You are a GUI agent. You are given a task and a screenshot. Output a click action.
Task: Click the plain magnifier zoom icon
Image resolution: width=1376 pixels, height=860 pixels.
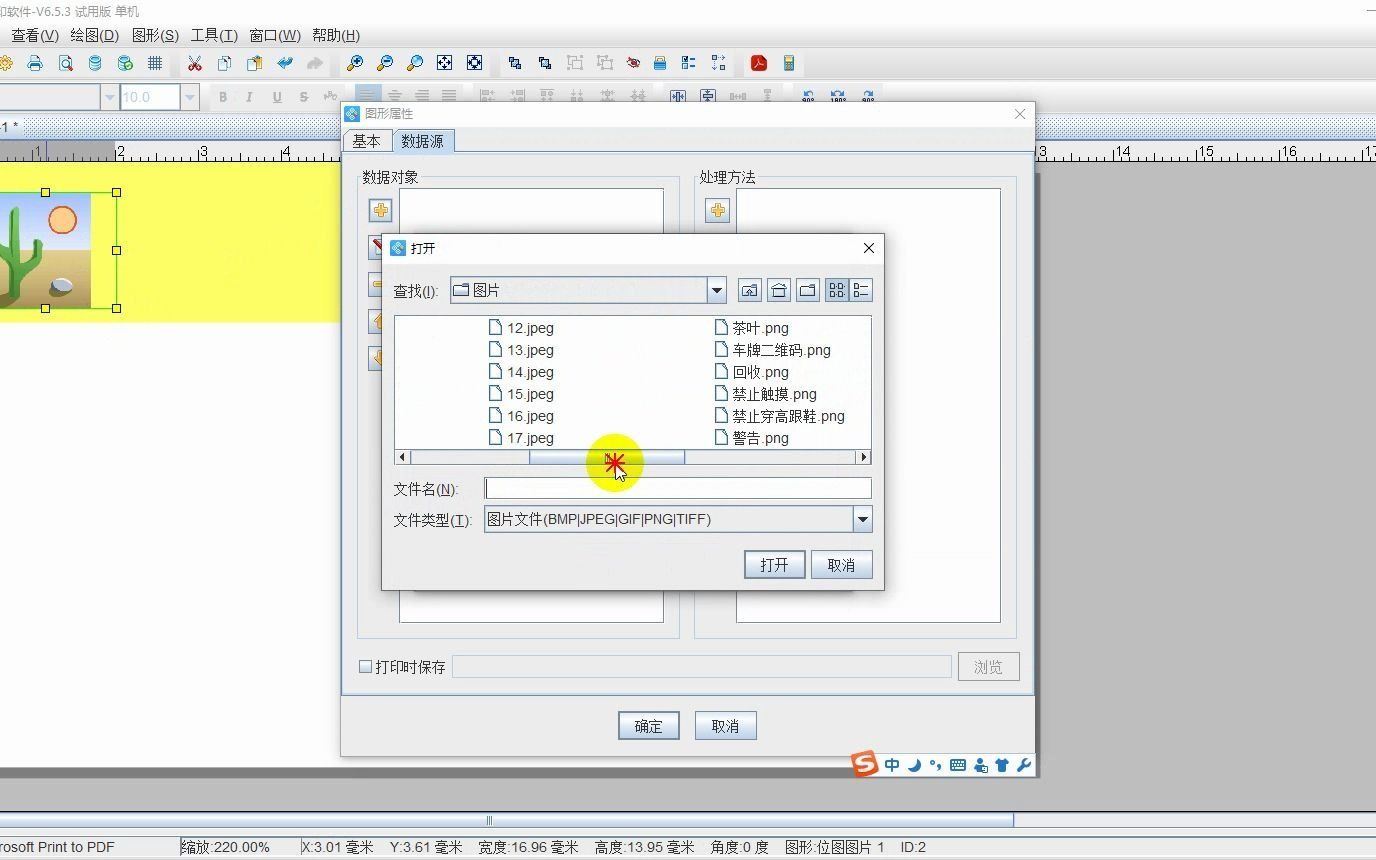tap(414, 63)
